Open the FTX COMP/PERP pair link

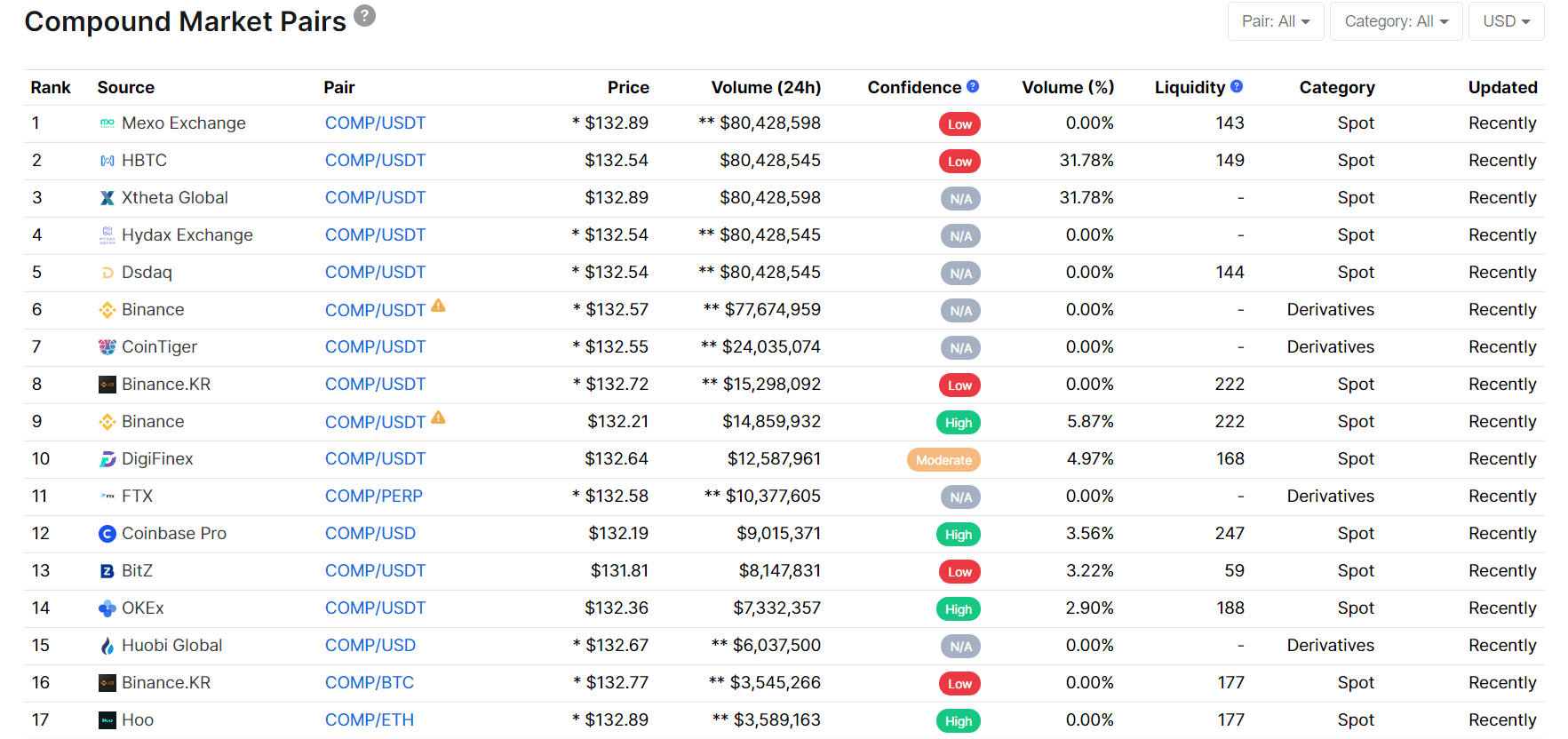click(374, 497)
